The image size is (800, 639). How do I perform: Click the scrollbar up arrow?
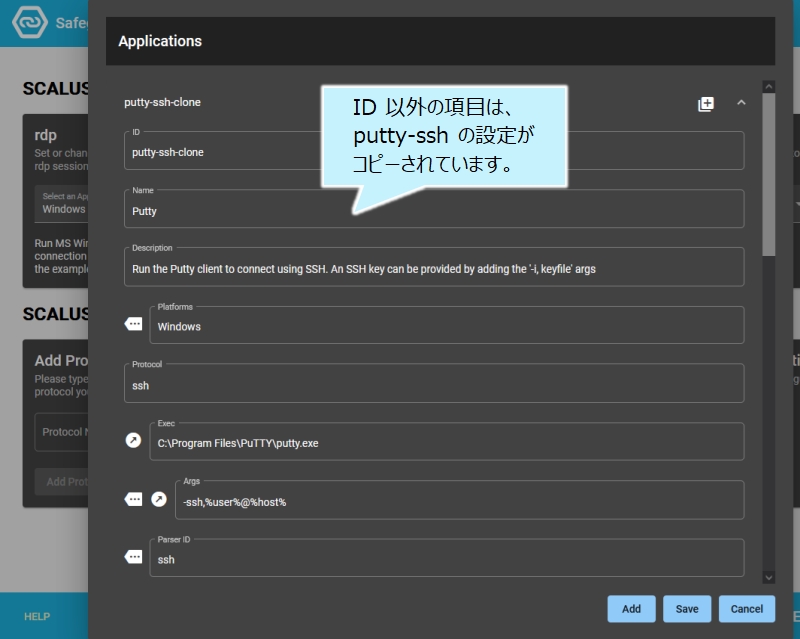click(769, 87)
